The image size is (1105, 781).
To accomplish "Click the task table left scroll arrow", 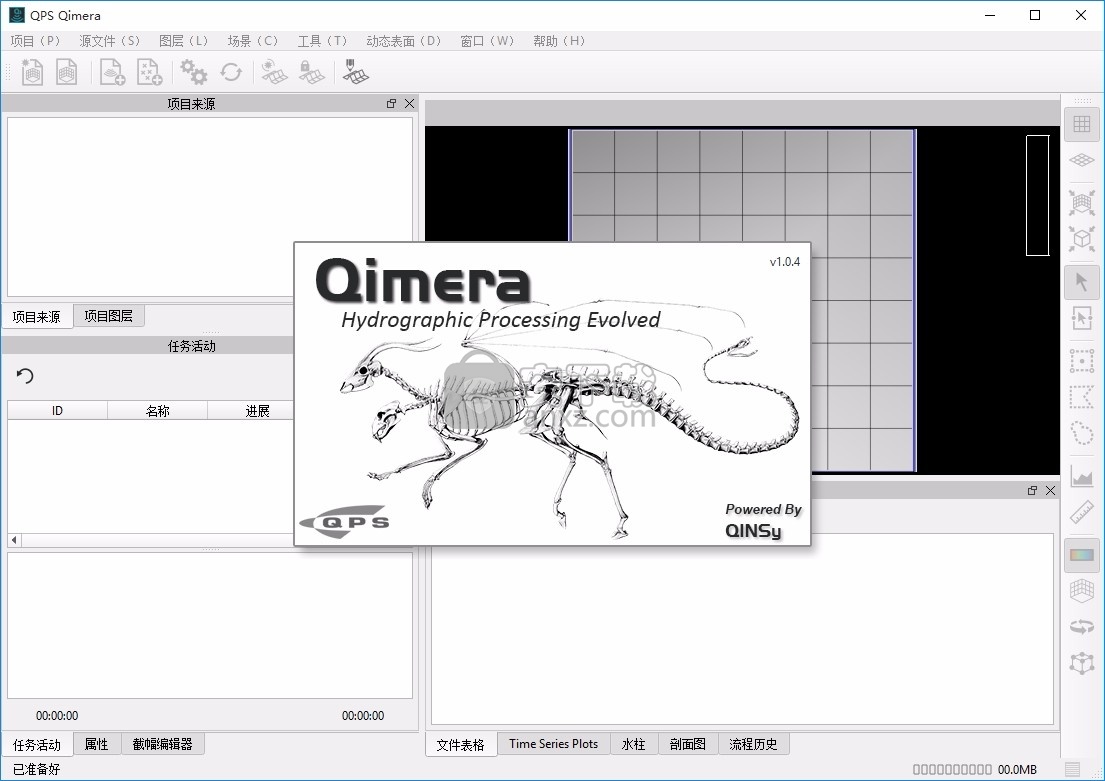I will tap(14, 540).
